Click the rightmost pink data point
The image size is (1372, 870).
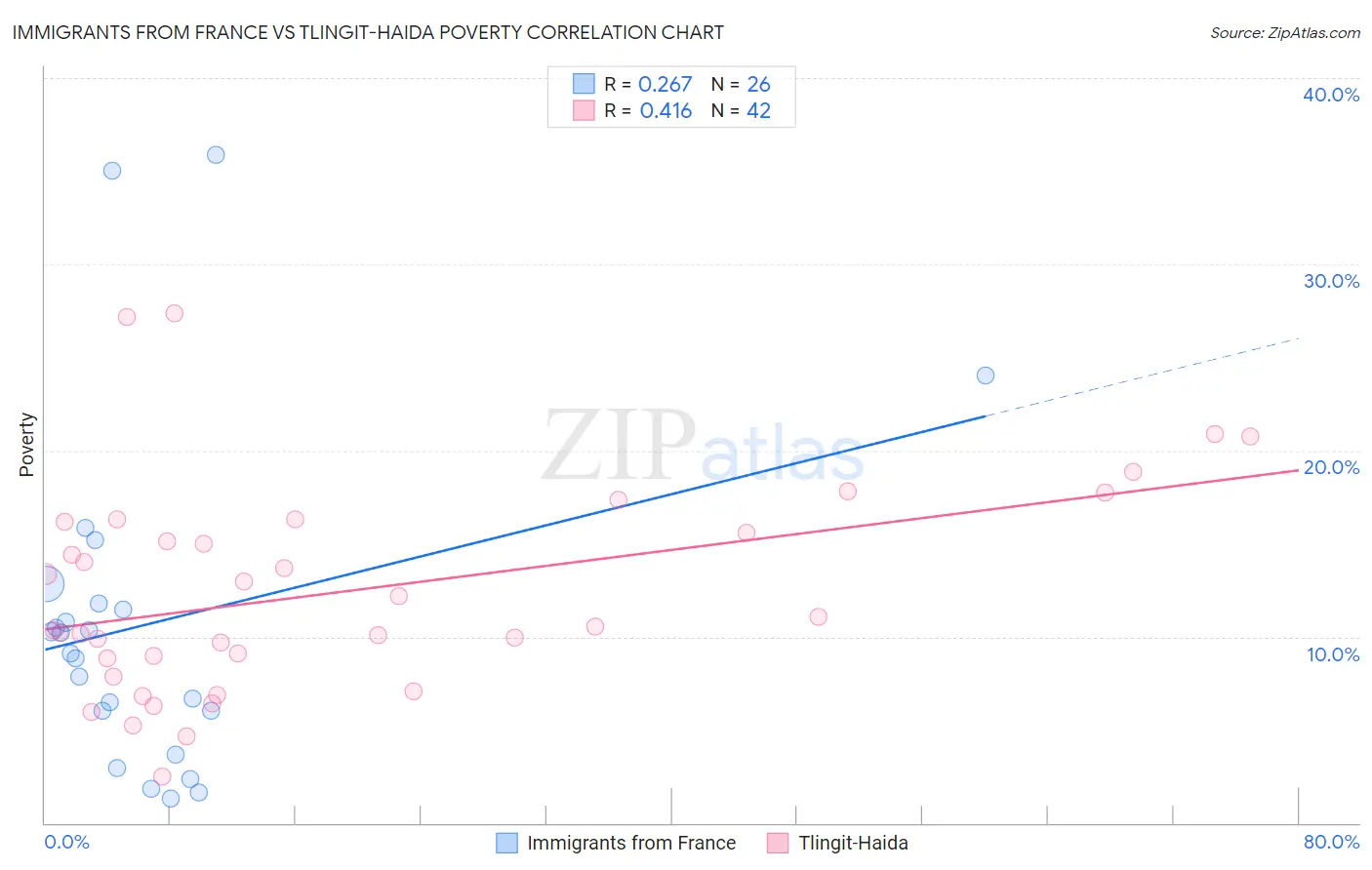coord(1250,437)
